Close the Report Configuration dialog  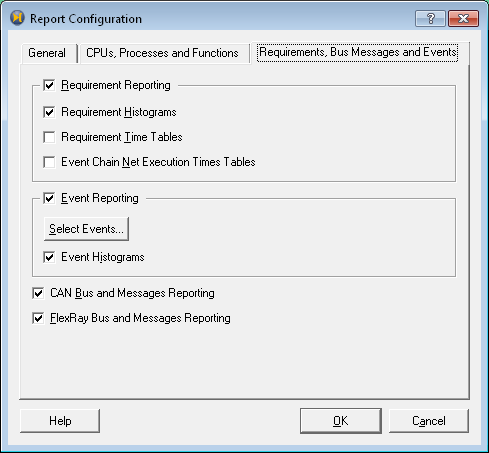coord(463,18)
